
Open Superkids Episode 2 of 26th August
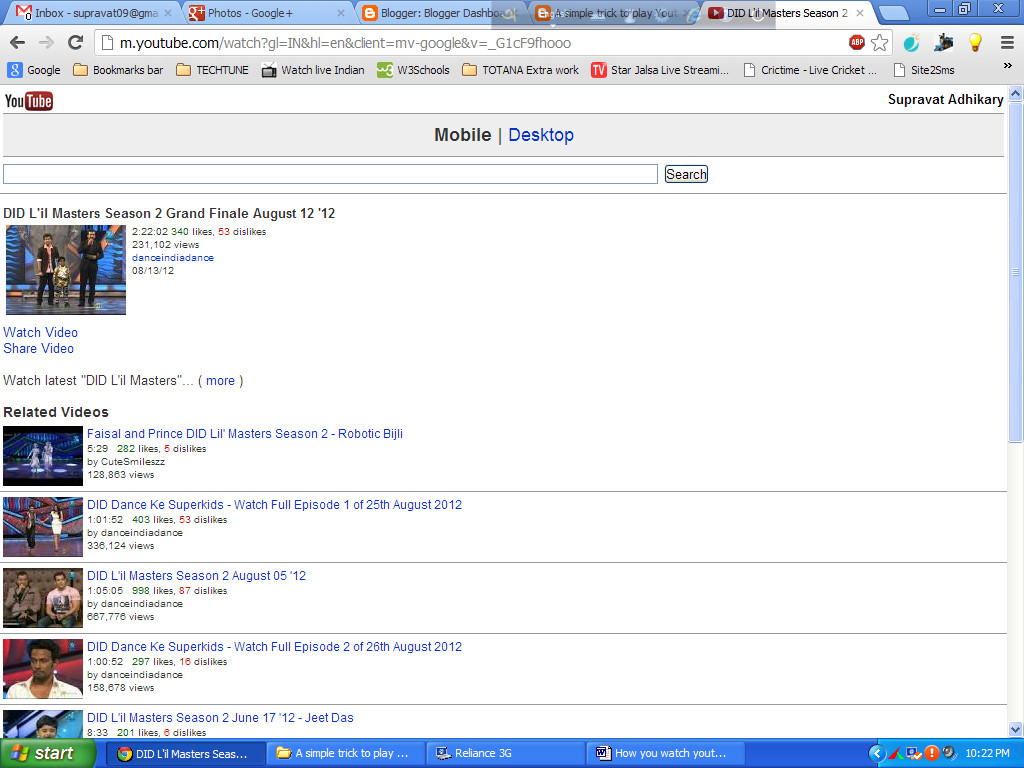(x=274, y=647)
